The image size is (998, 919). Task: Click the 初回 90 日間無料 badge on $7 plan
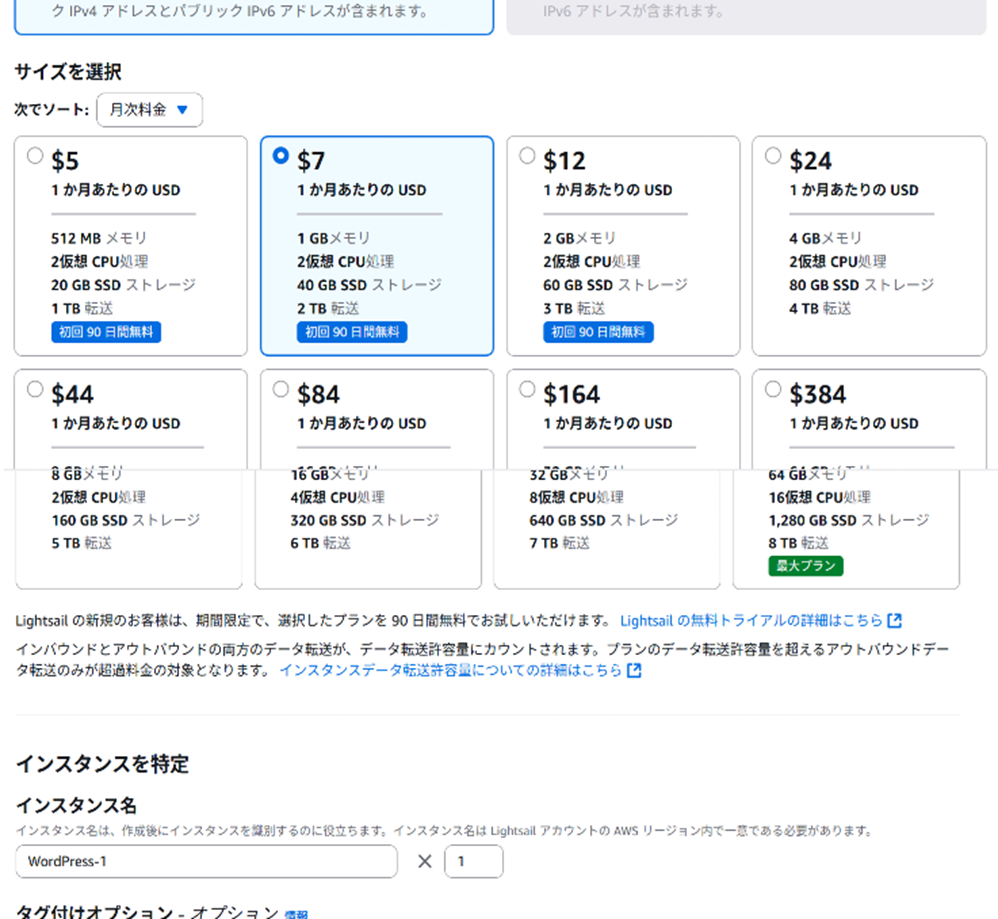coord(352,332)
